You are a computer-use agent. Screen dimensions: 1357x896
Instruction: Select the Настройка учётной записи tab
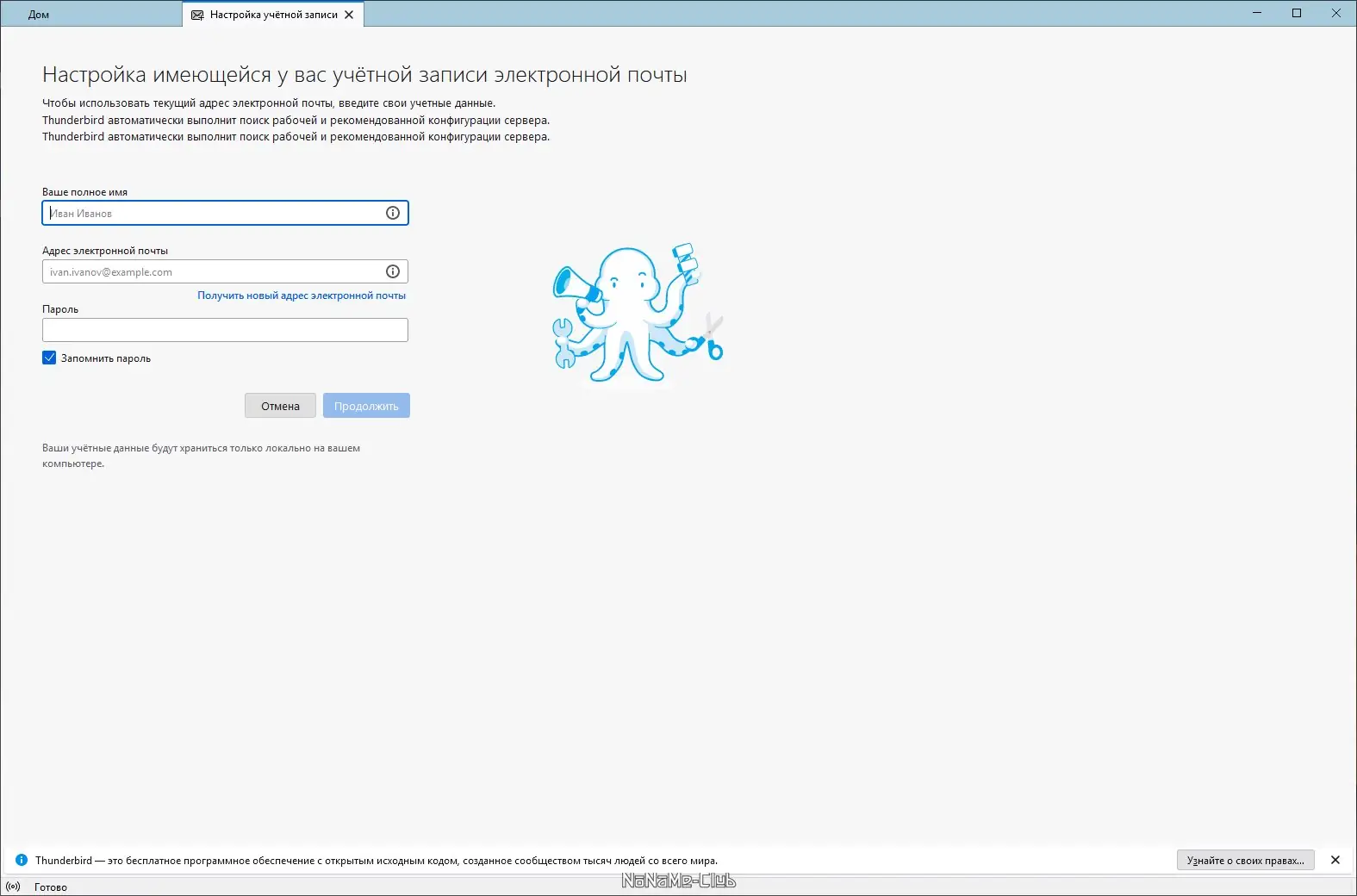[273, 15]
